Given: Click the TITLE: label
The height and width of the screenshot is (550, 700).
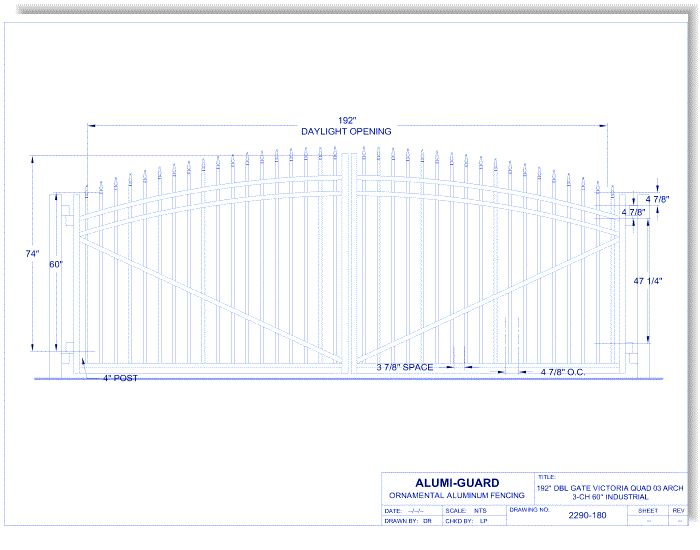Looking at the screenshot, I should (x=546, y=477).
